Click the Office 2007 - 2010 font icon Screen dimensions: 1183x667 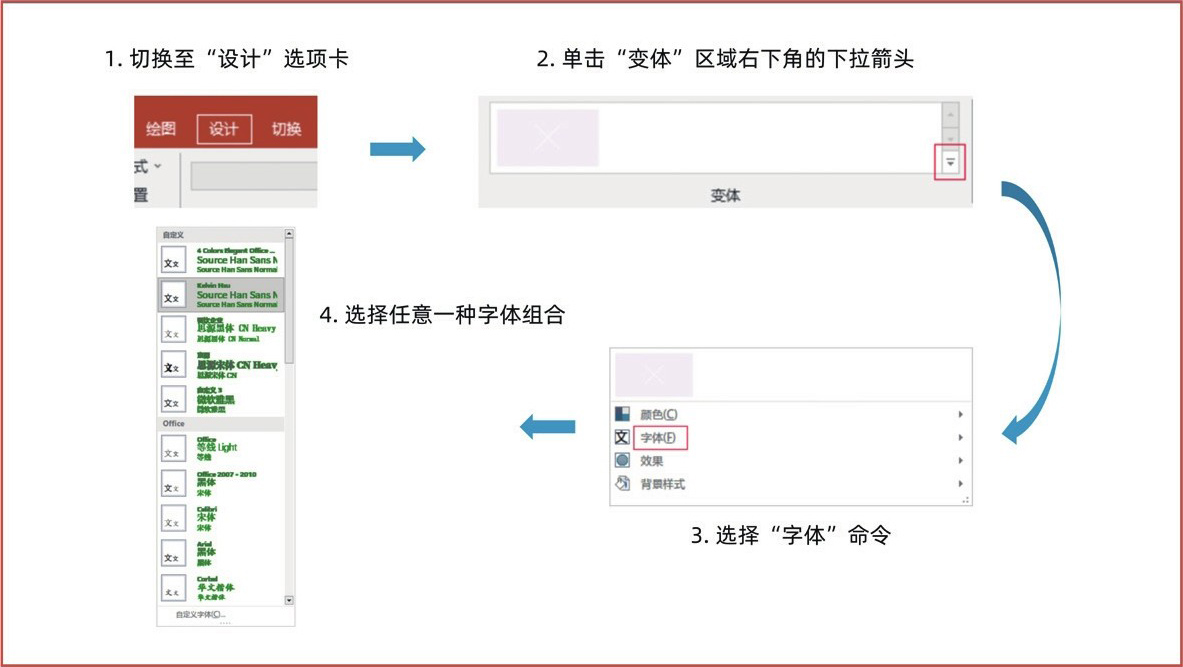pyautogui.click(x=173, y=484)
